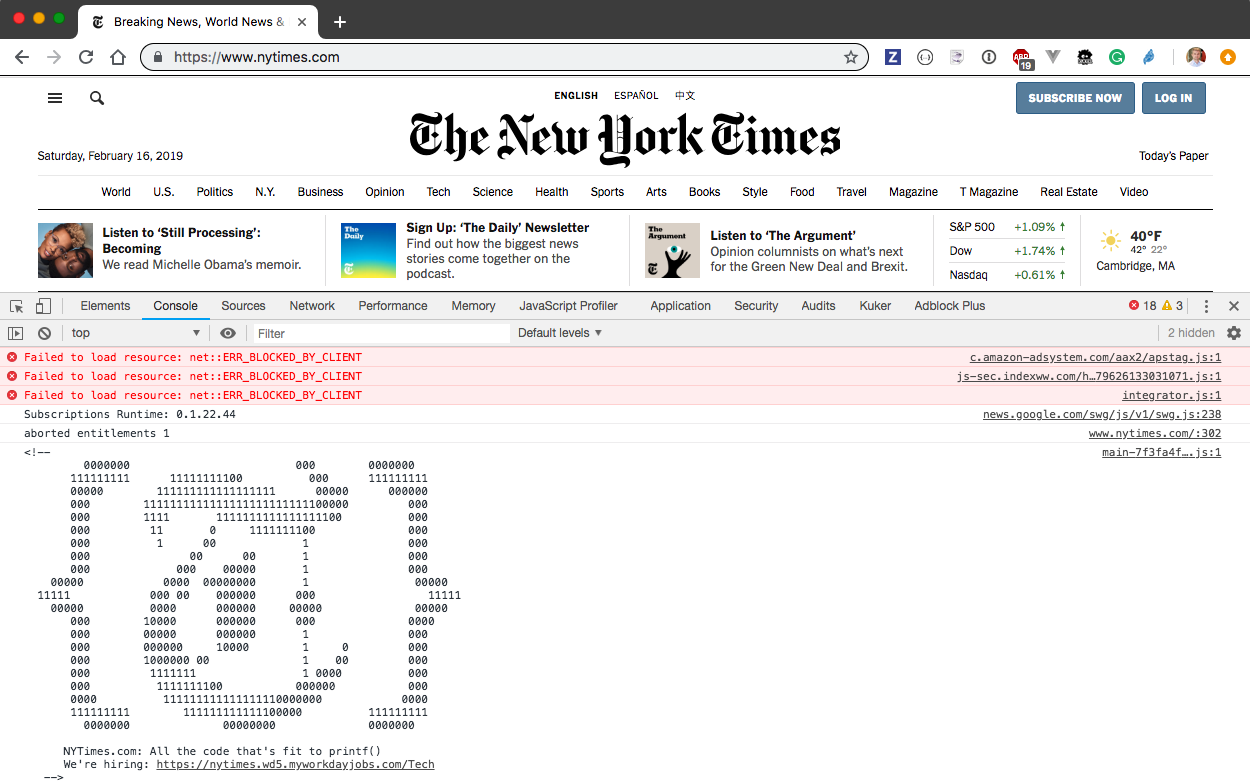1250x783 pixels.
Task: Click the '2 hidden' messages label
Action: pyautogui.click(x=1191, y=333)
